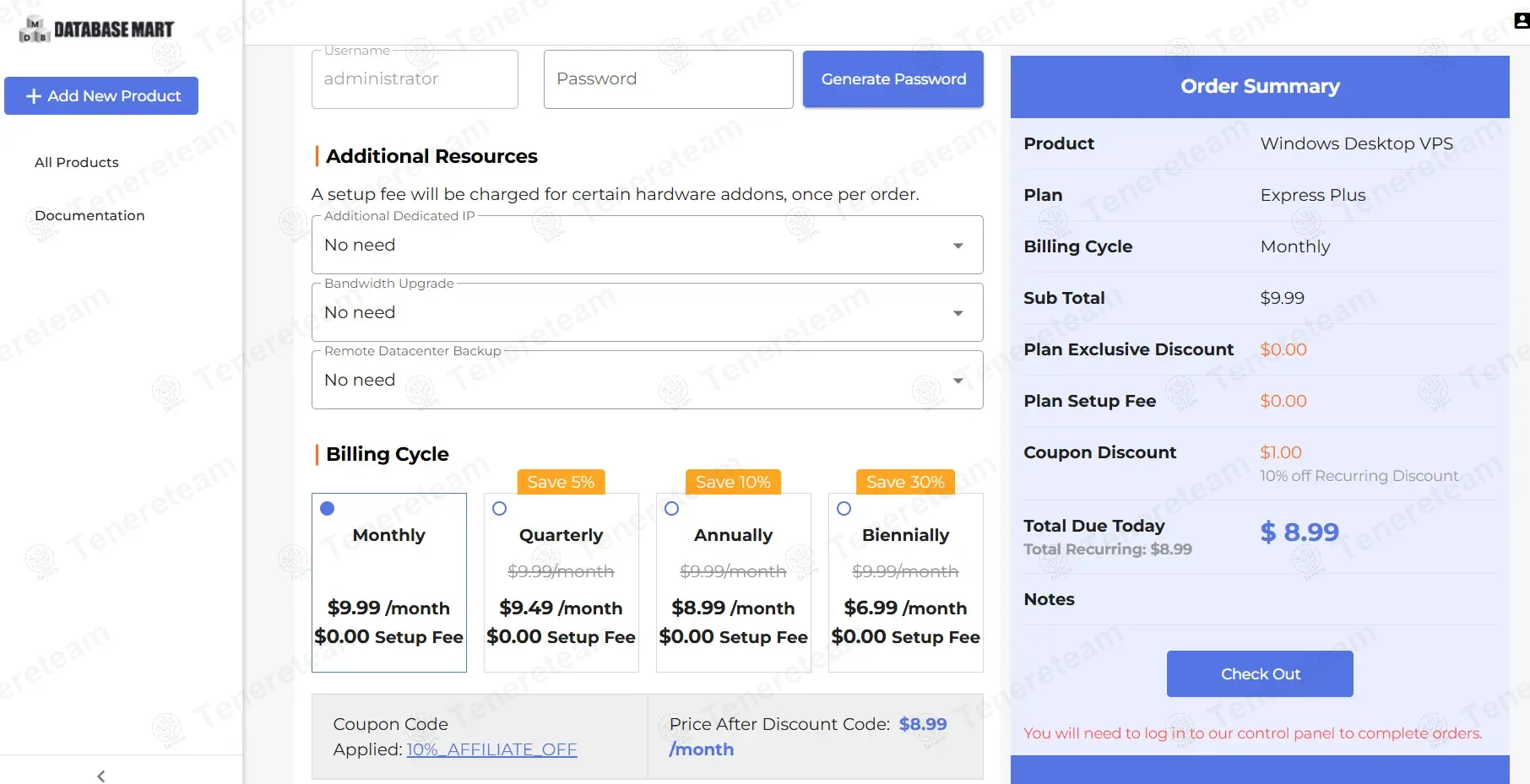Select the Monthly billing radio button
The width and height of the screenshot is (1530, 784).
(x=328, y=508)
